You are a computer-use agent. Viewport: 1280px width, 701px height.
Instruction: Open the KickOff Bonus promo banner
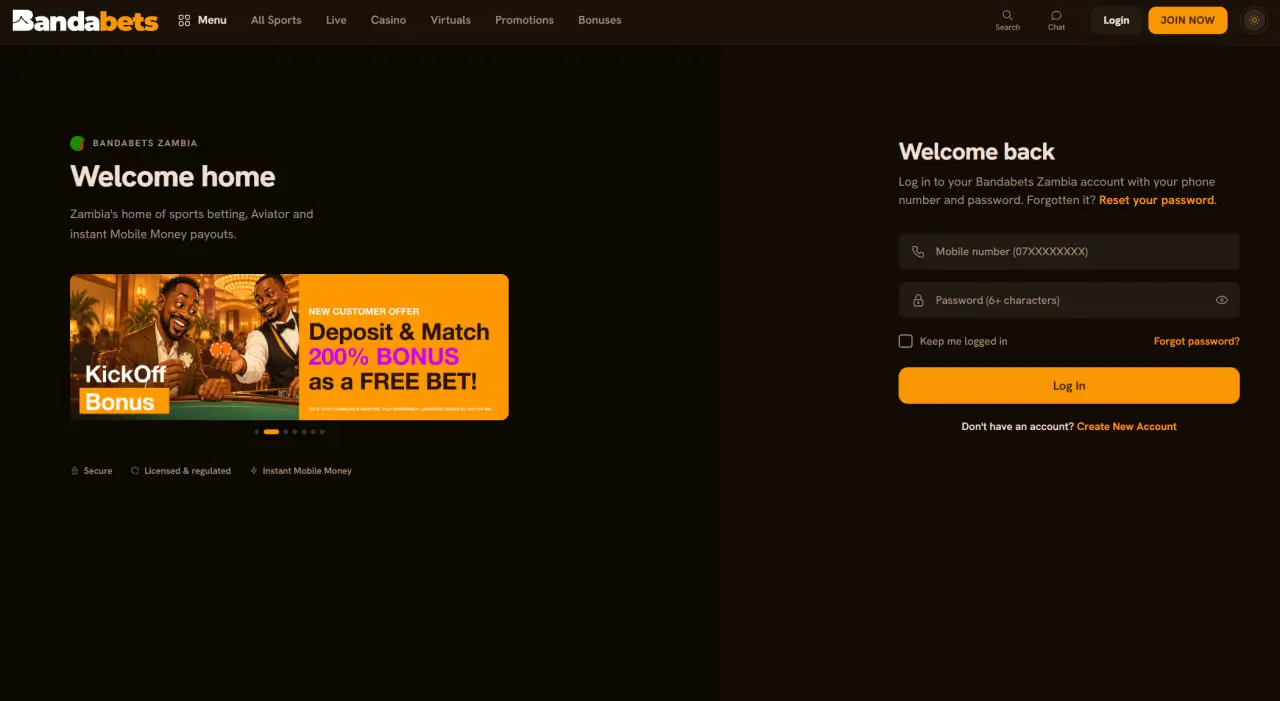(289, 347)
